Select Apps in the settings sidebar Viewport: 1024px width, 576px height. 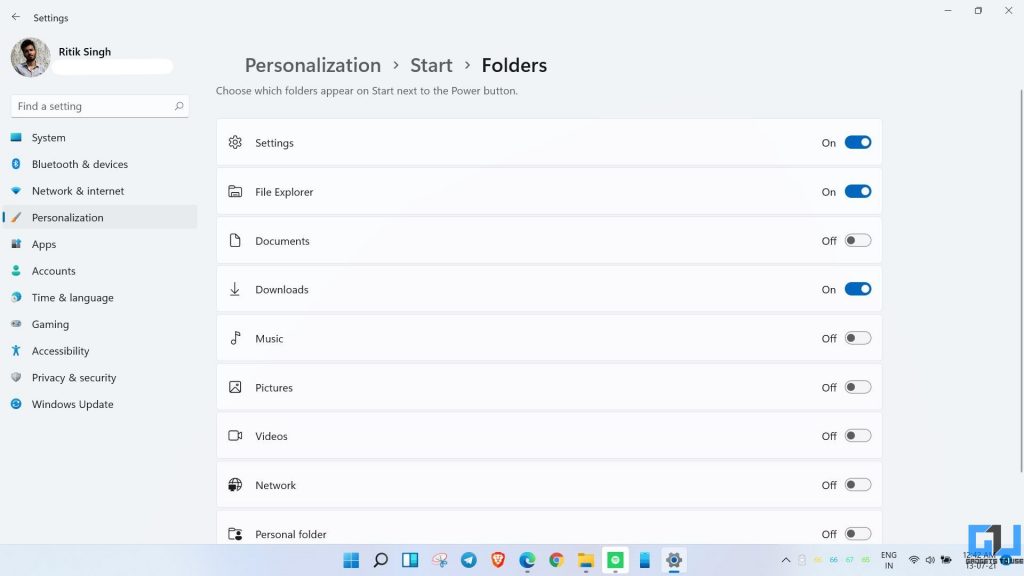coord(43,244)
